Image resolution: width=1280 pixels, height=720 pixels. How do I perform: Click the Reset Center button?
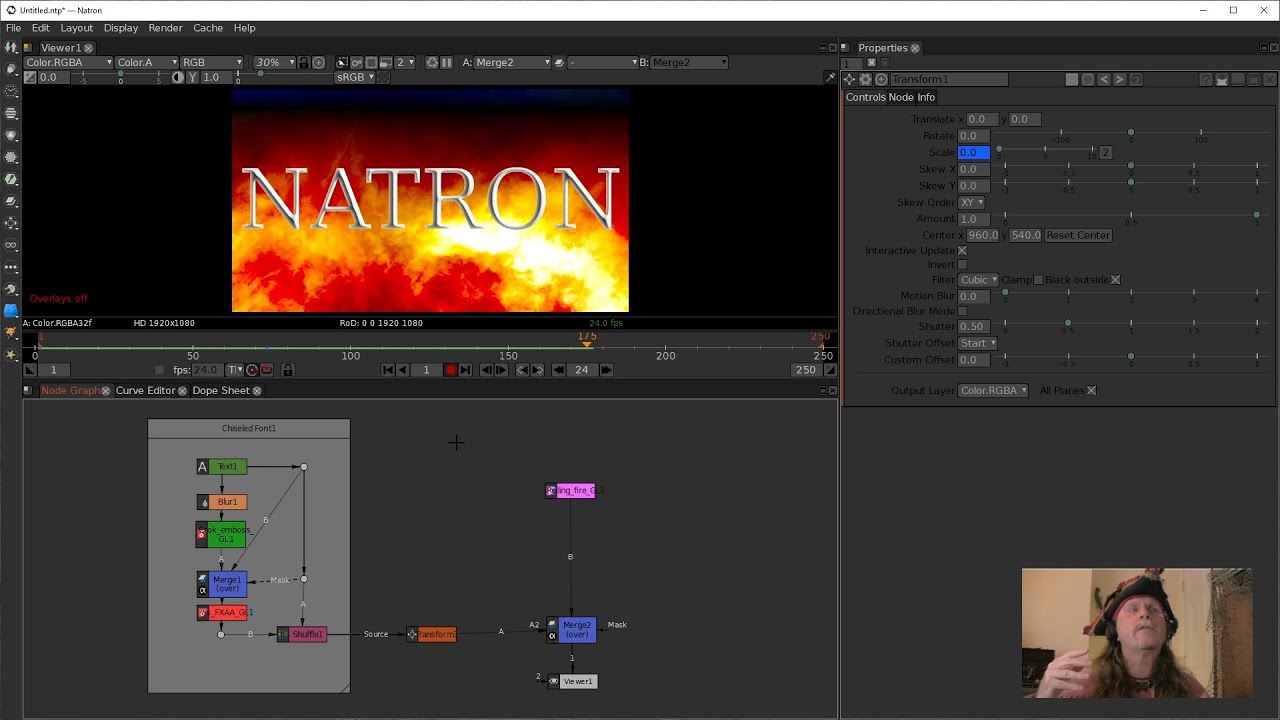point(1078,235)
